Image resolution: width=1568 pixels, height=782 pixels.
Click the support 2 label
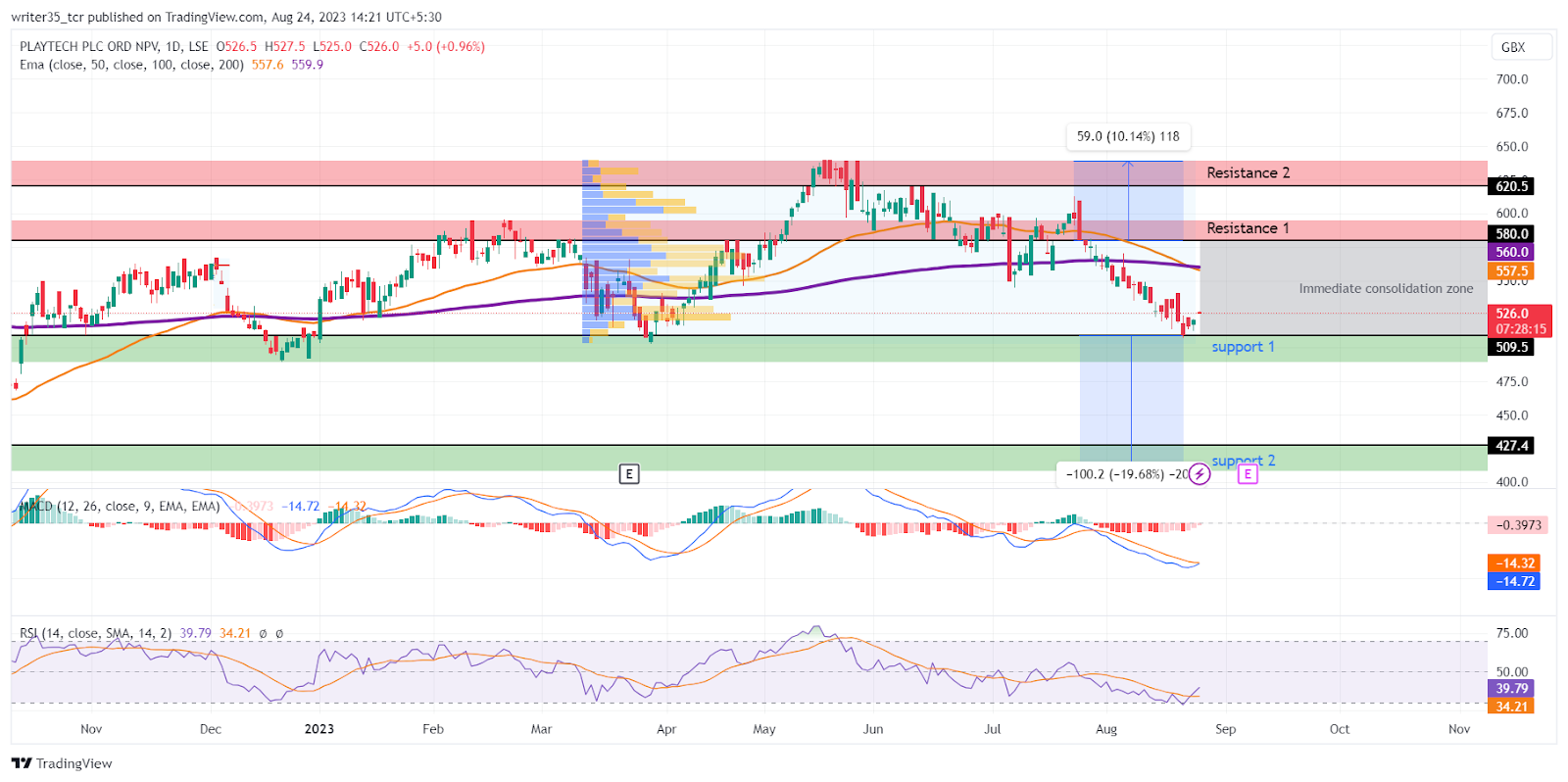tap(1243, 461)
